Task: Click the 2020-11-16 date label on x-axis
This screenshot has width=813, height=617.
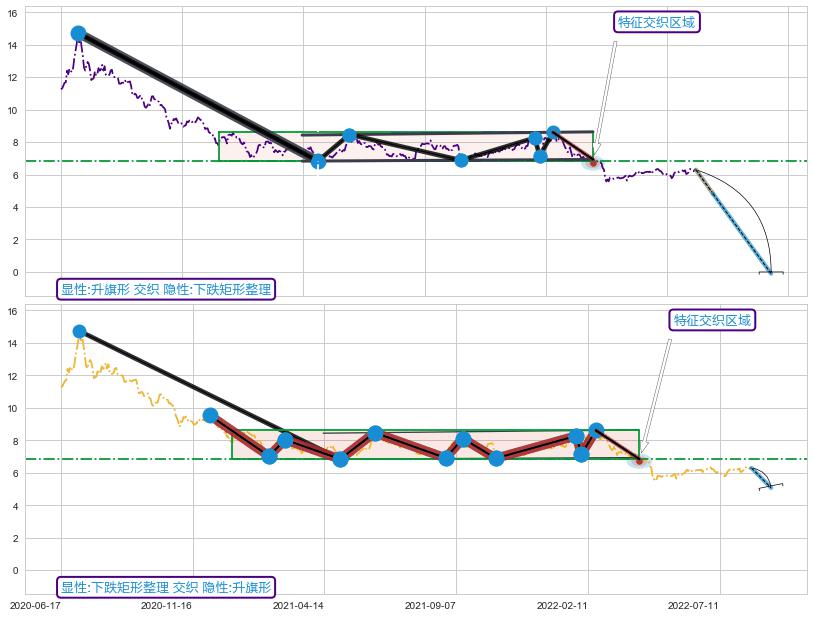Action: (x=166, y=605)
